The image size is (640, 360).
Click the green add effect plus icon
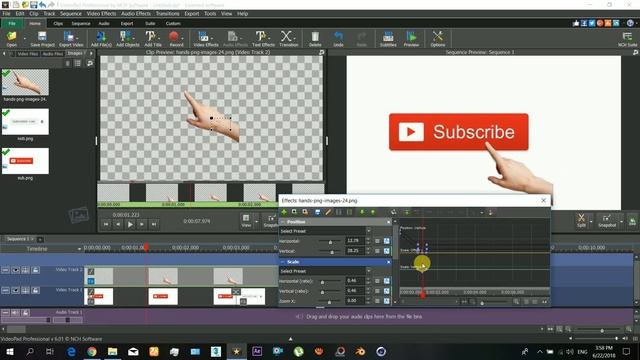click(x=284, y=212)
